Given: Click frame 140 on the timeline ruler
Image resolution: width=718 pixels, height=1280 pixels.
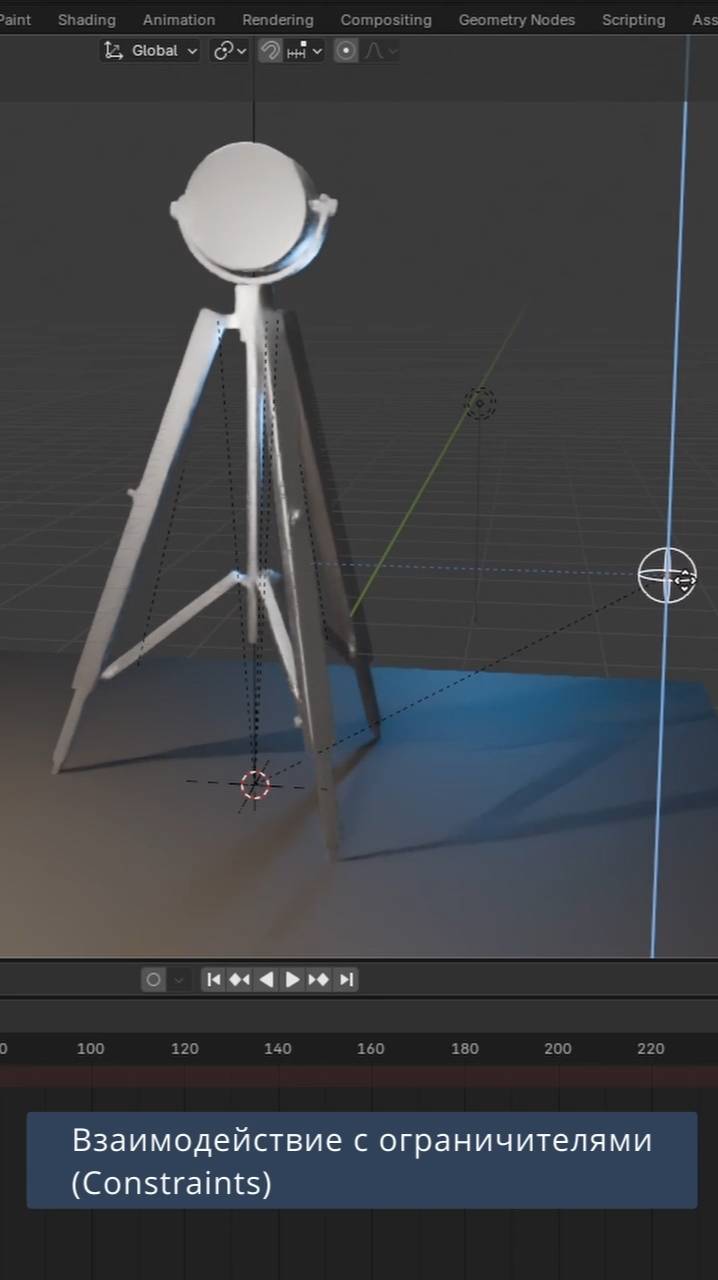Looking at the screenshot, I should 278,1049.
